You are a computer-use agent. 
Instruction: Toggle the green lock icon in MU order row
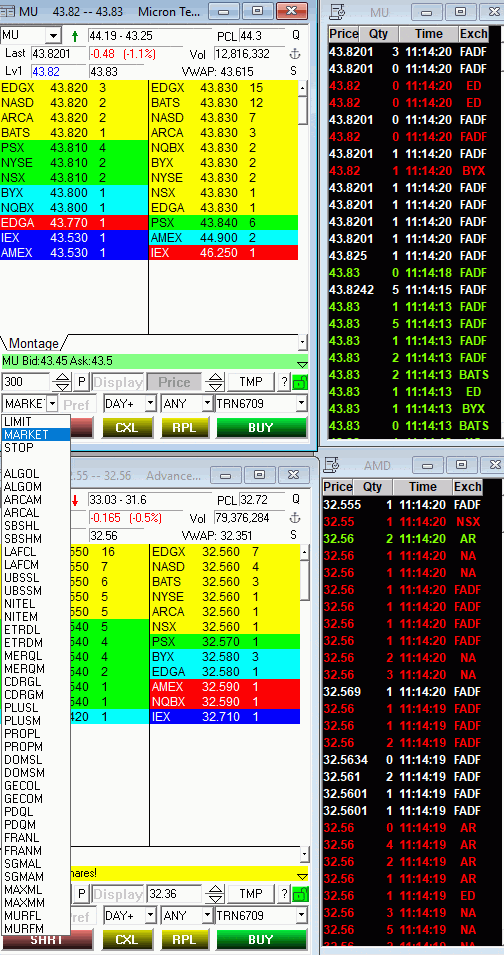(299, 382)
